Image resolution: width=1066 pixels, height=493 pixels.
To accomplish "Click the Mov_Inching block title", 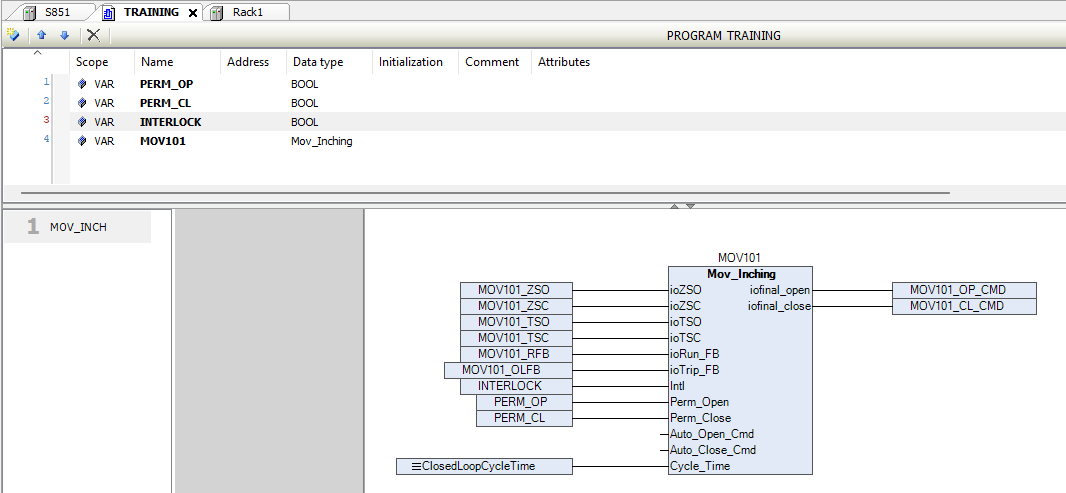I will click(x=740, y=274).
